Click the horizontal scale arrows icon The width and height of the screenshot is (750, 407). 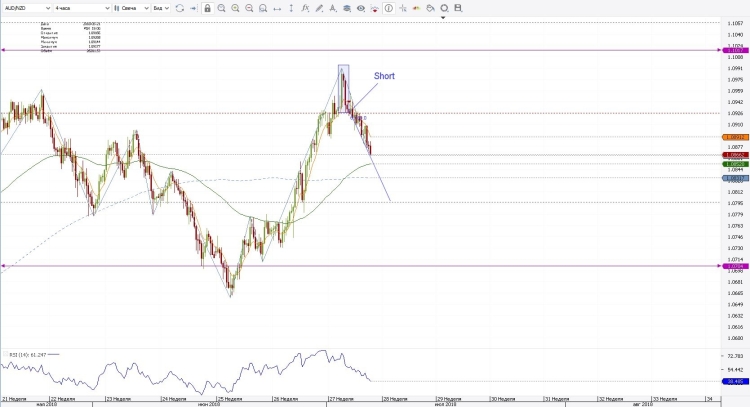277,8
